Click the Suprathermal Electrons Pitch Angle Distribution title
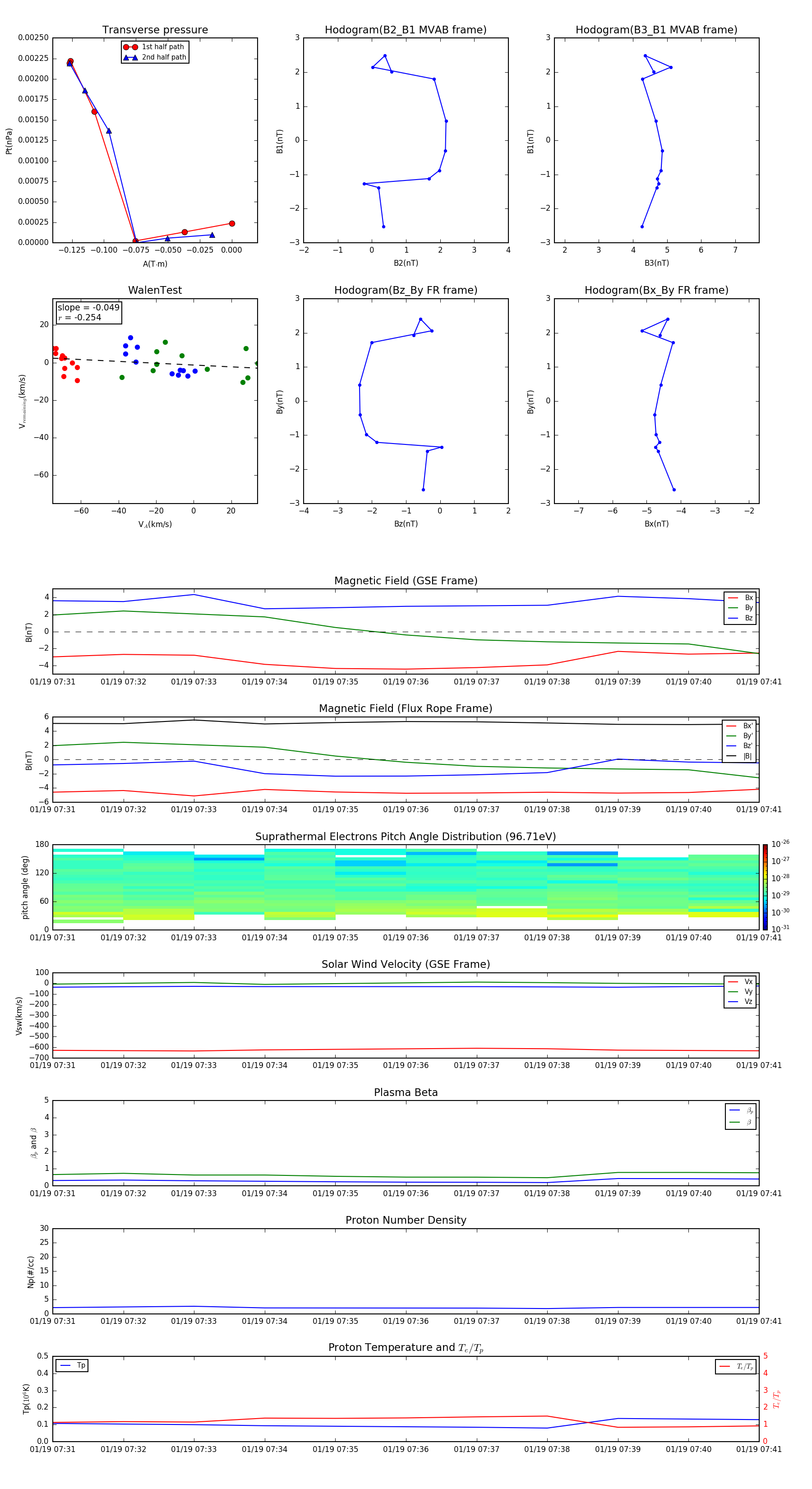Viewport: 812px width, 1489px height. coord(406,837)
